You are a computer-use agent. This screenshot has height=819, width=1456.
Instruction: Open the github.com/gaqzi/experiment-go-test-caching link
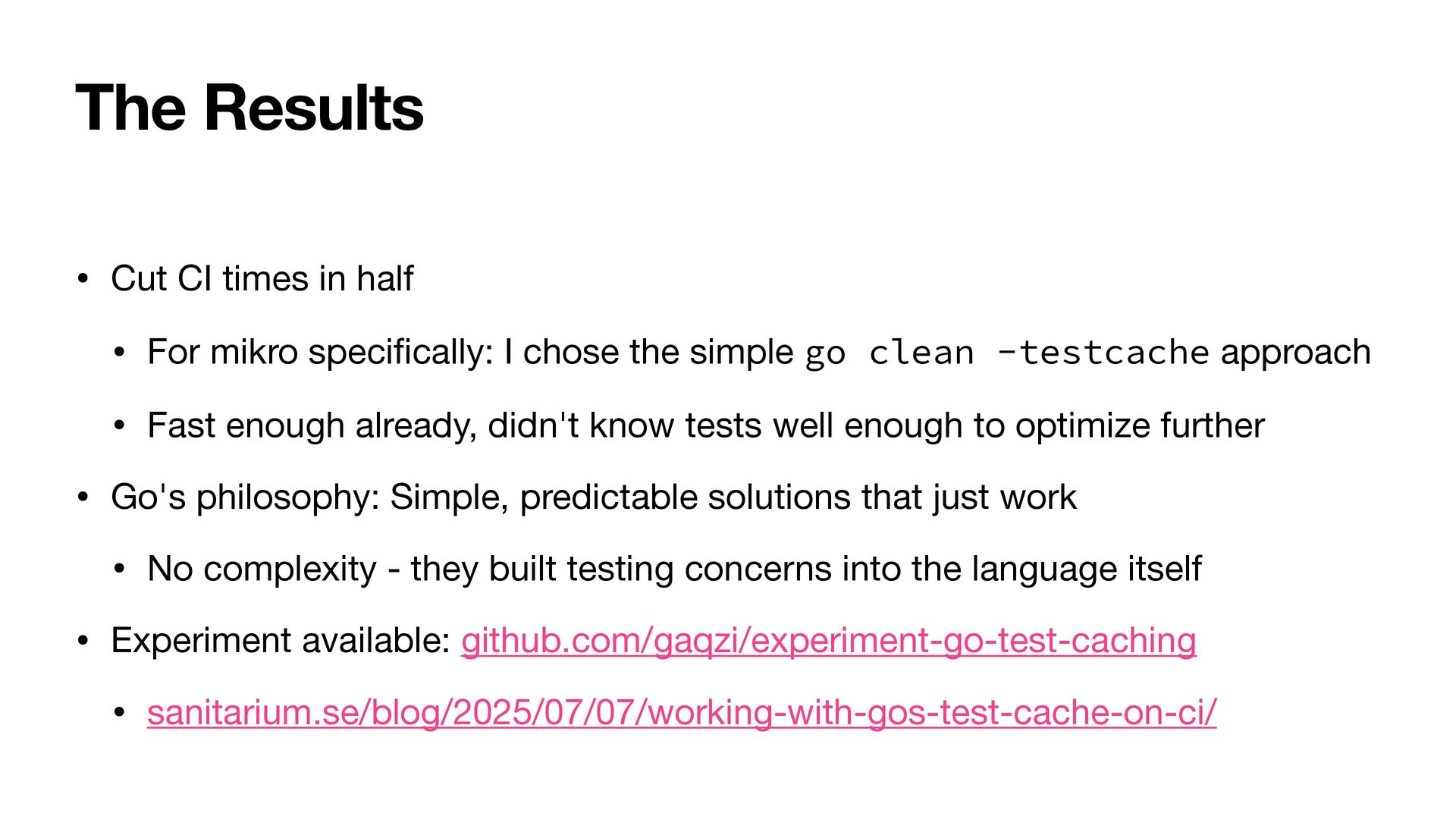pos(828,641)
